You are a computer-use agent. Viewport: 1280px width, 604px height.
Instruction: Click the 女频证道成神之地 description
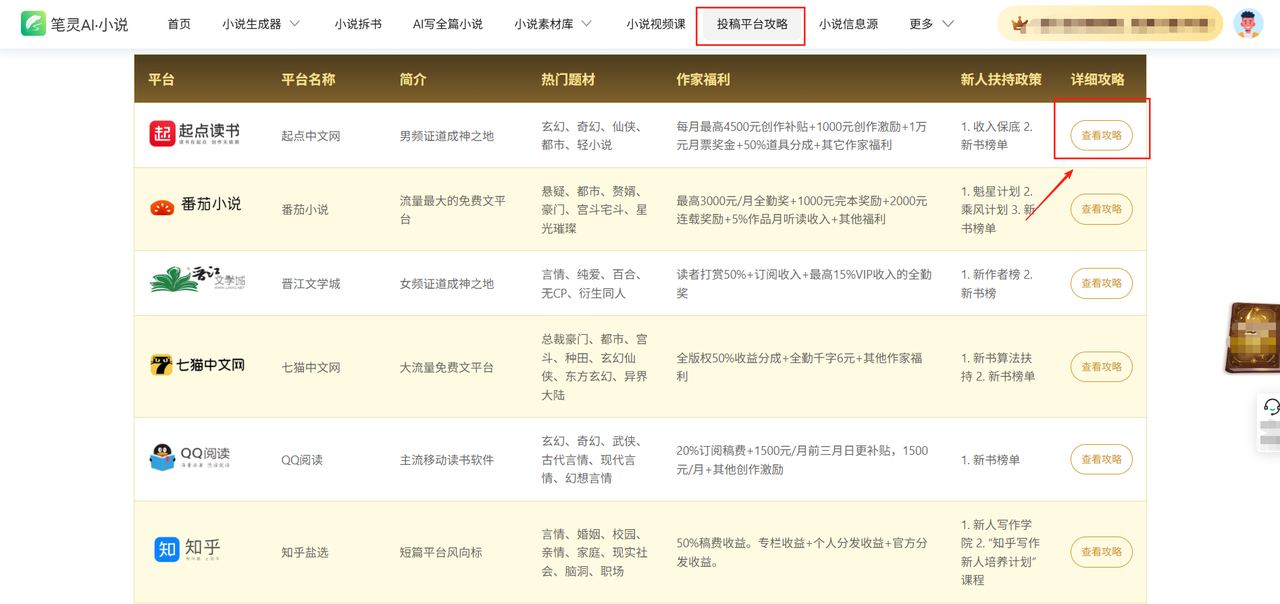447,284
